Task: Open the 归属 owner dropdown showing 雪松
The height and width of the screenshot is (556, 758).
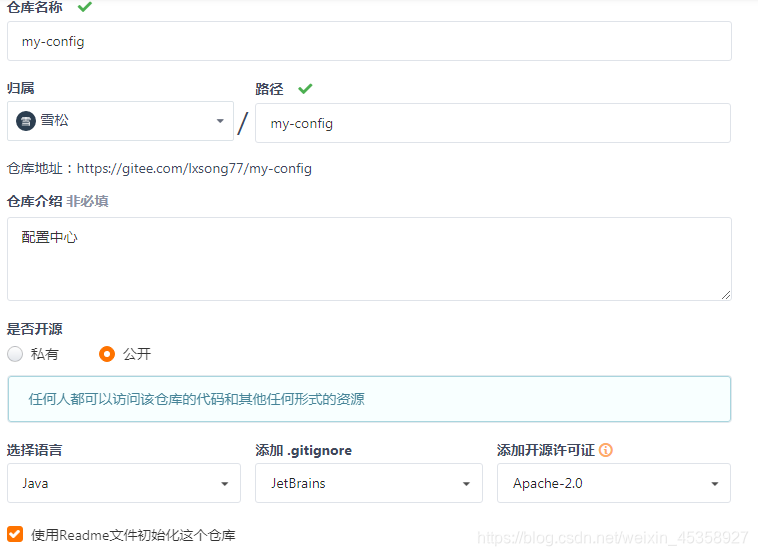Action: click(x=120, y=121)
